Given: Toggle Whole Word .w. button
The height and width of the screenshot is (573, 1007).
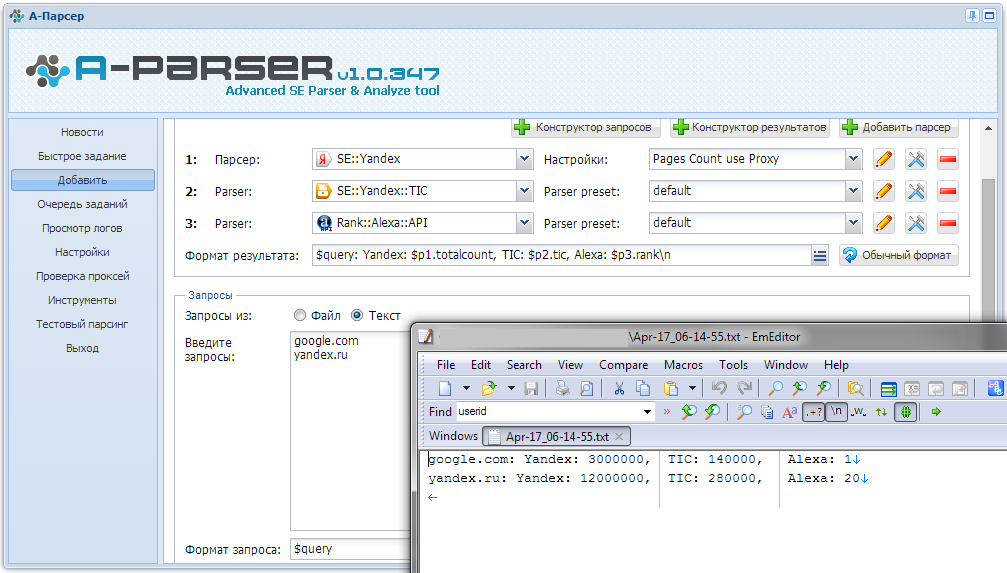Looking at the screenshot, I should pyautogui.click(x=859, y=412).
